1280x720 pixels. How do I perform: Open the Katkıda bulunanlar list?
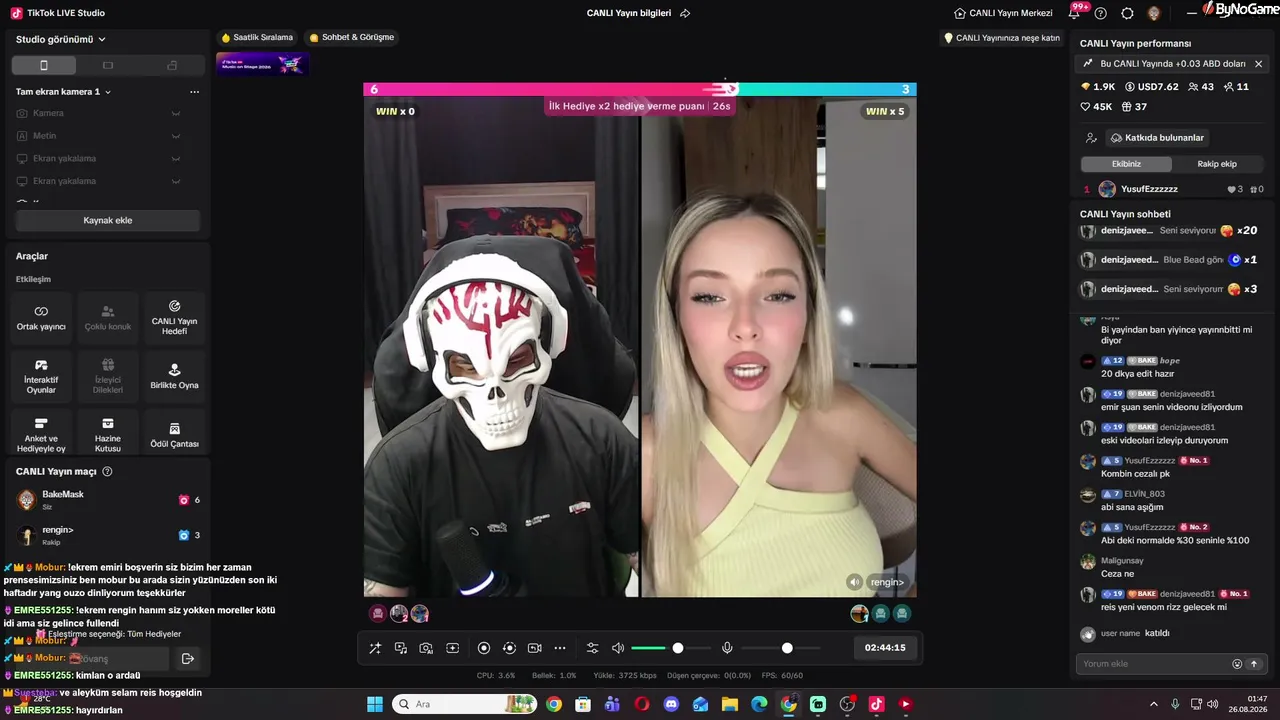tap(1157, 138)
